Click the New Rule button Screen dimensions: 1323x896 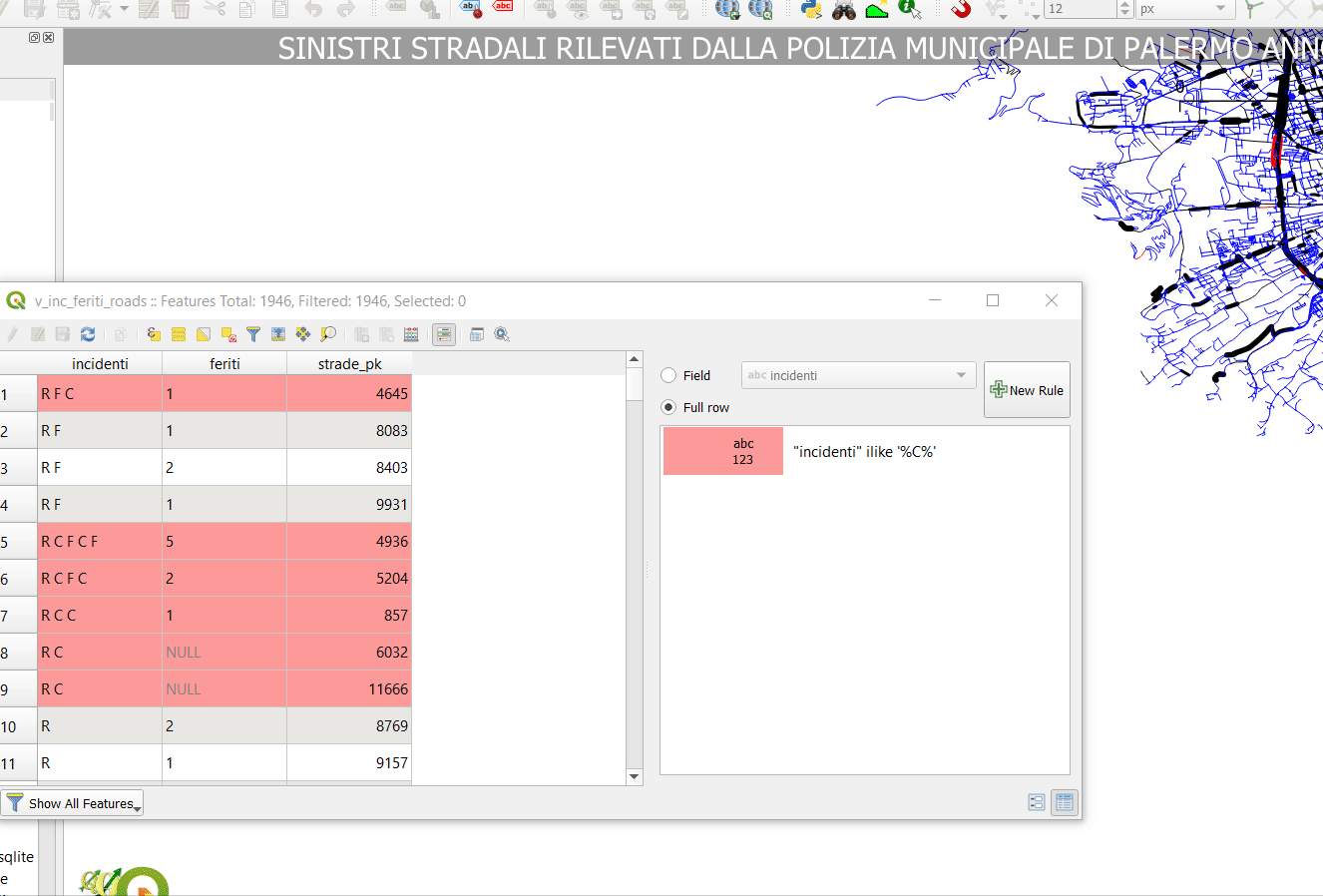(x=1027, y=390)
